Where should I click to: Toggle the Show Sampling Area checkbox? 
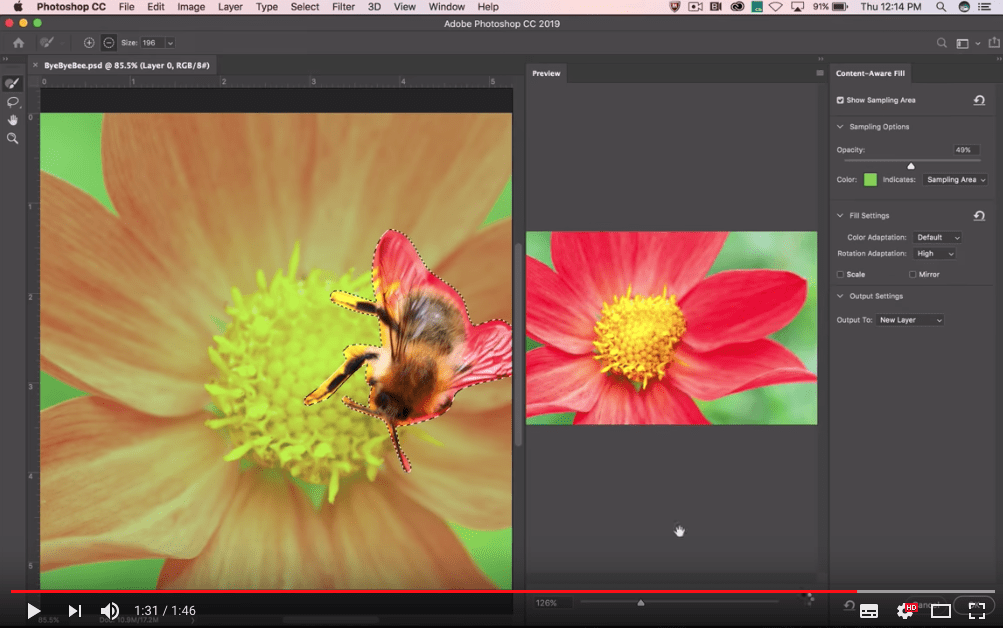pyautogui.click(x=840, y=100)
